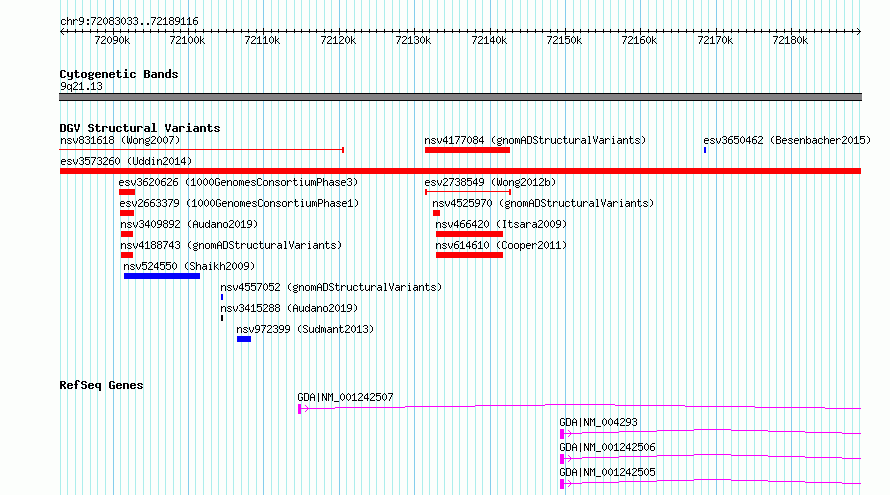The height and width of the screenshot is (495, 890).
Task: Click the 72110k ruler position
Action: pyautogui.click(x=262, y=40)
